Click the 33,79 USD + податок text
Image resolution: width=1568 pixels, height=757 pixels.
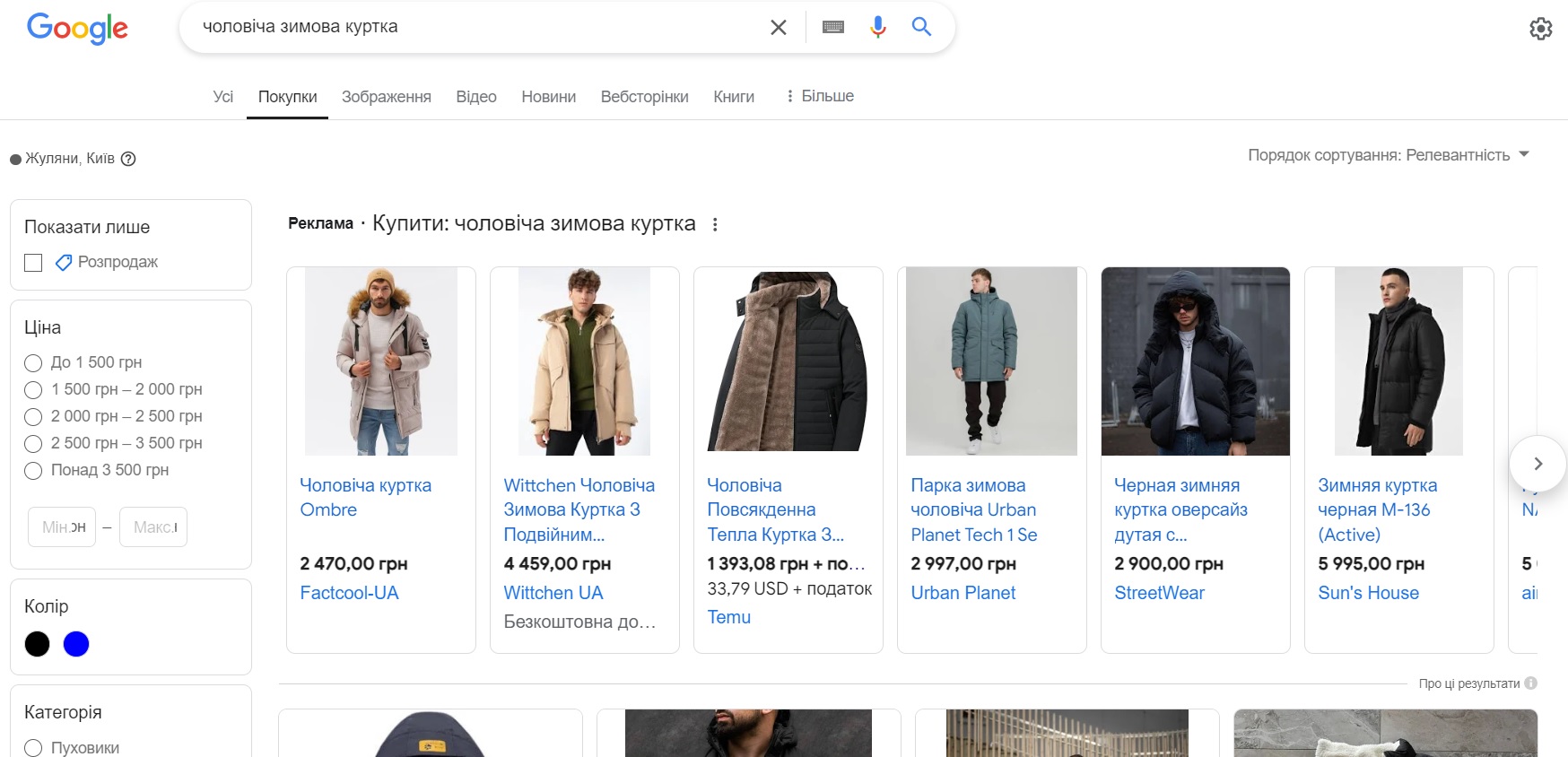pyautogui.click(x=789, y=589)
